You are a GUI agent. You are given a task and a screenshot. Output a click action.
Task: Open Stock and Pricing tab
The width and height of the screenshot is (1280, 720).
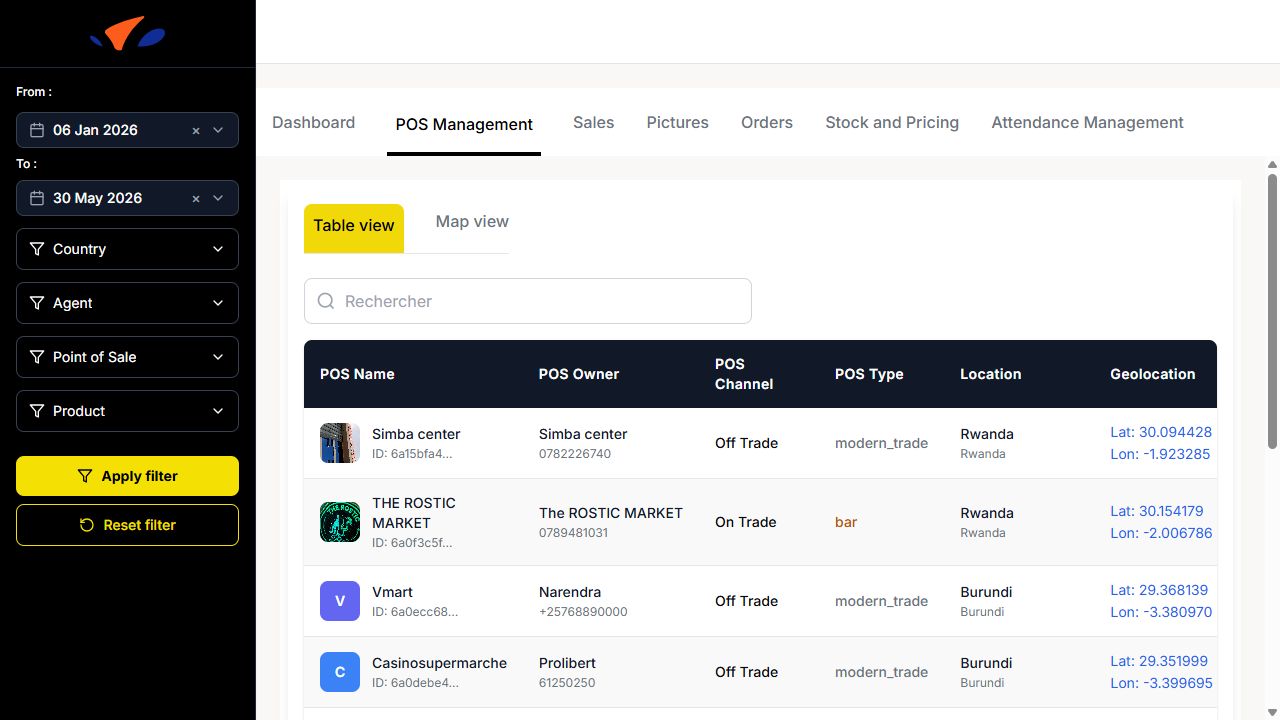tap(892, 123)
